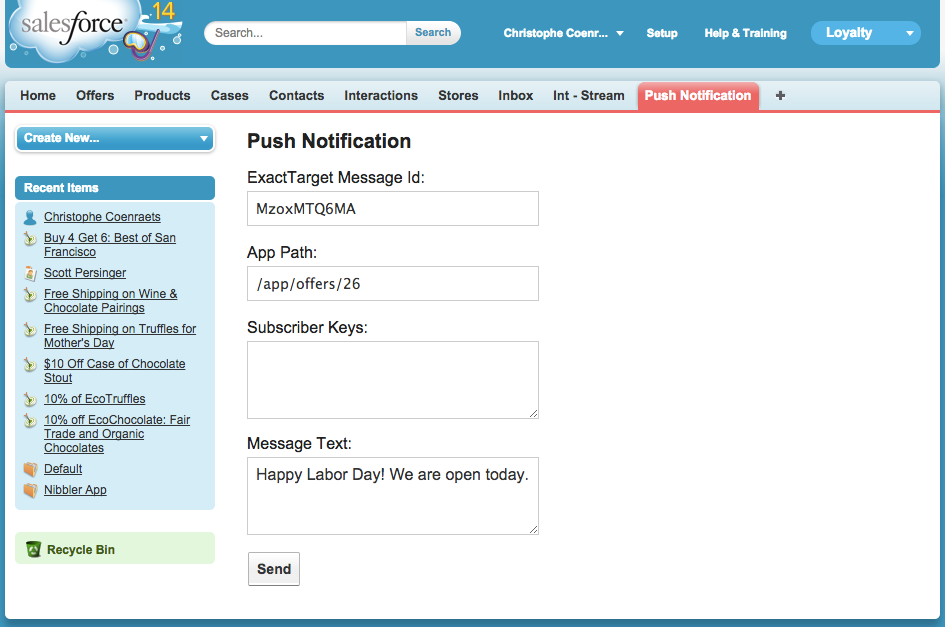Select the Push Notification tab
This screenshot has height=627, width=945.
point(698,96)
